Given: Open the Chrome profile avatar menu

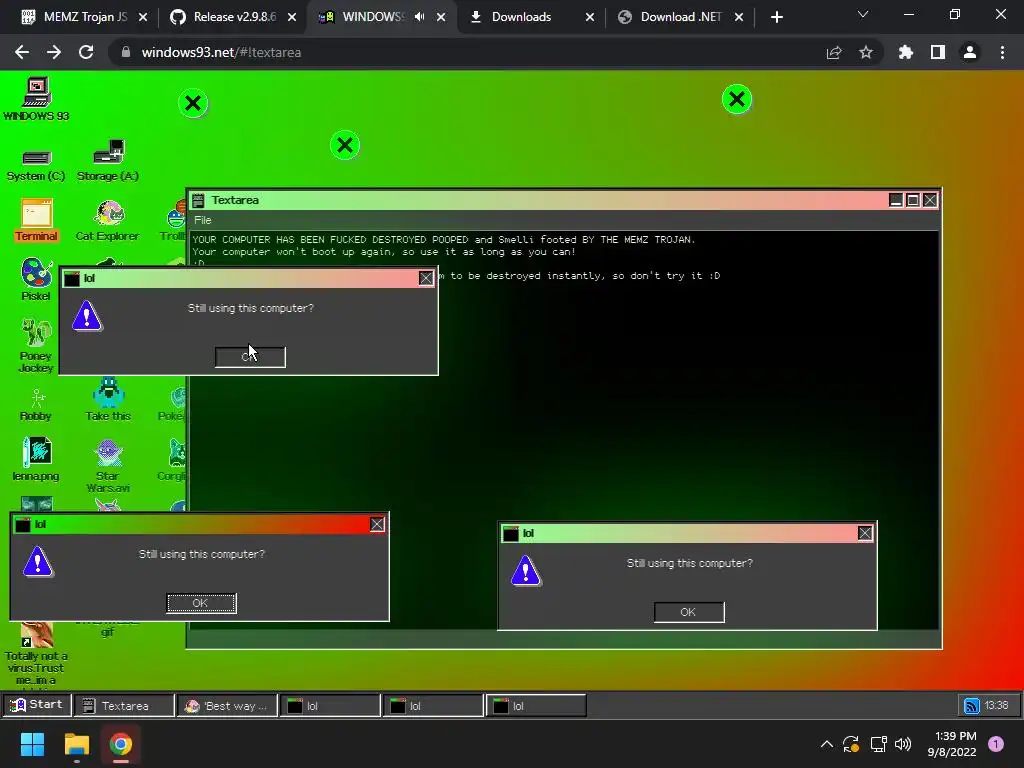Looking at the screenshot, I should click(x=970, y=52).
